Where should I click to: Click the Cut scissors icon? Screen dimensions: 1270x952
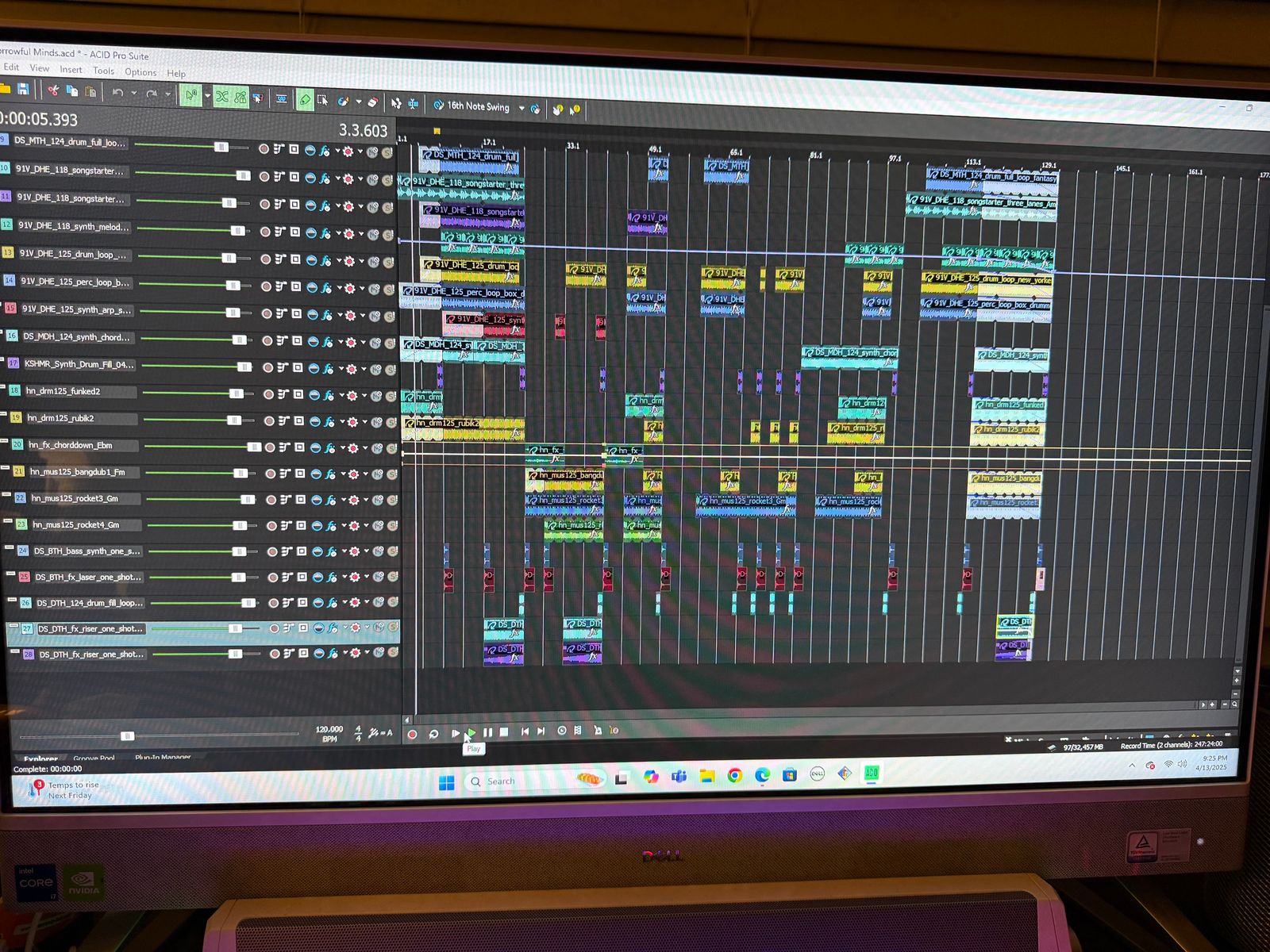(x=52, y=90)
